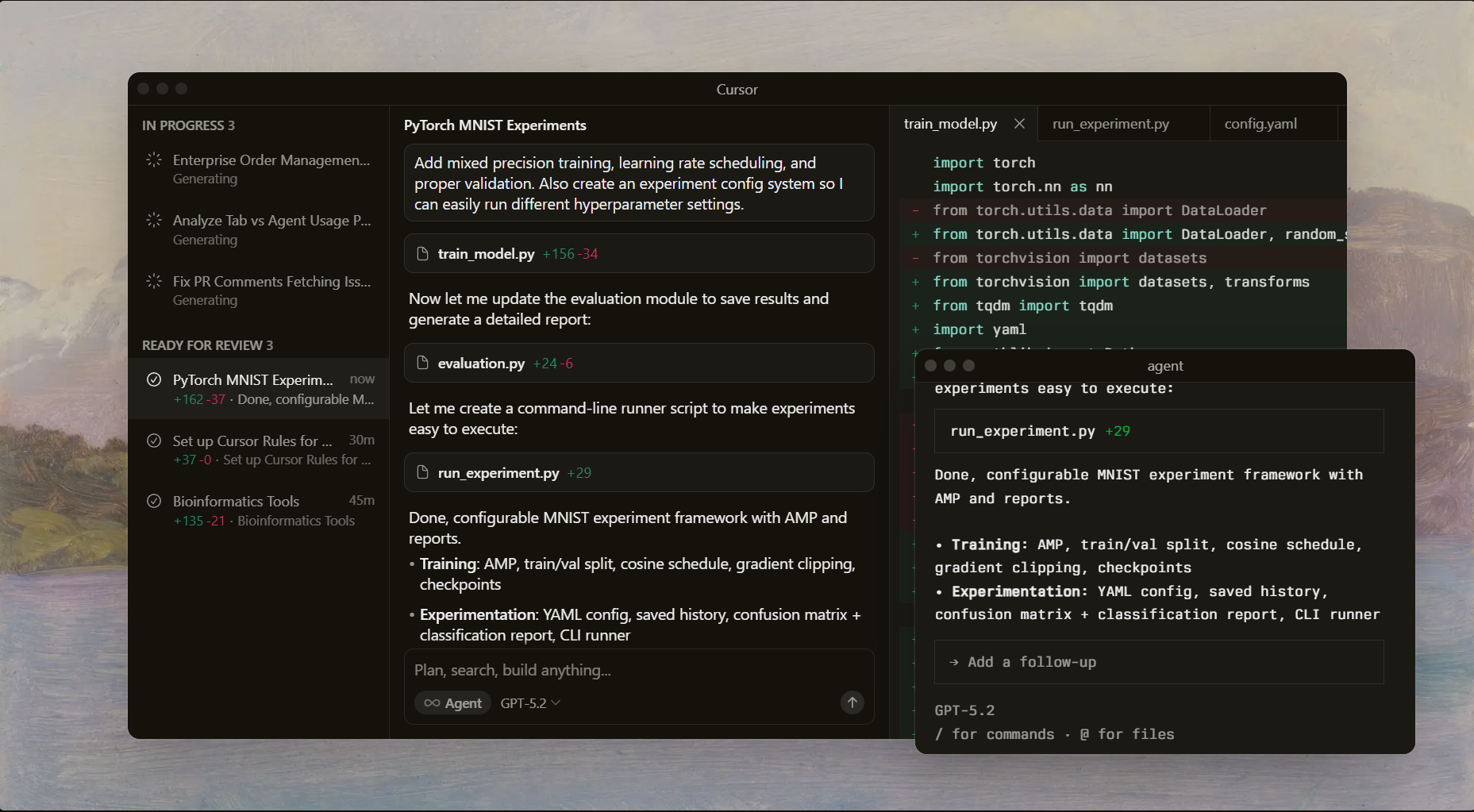
Task: Click the checkmark icon next to PyTorch MNIST Experiments
Action: tap(154, 379)
